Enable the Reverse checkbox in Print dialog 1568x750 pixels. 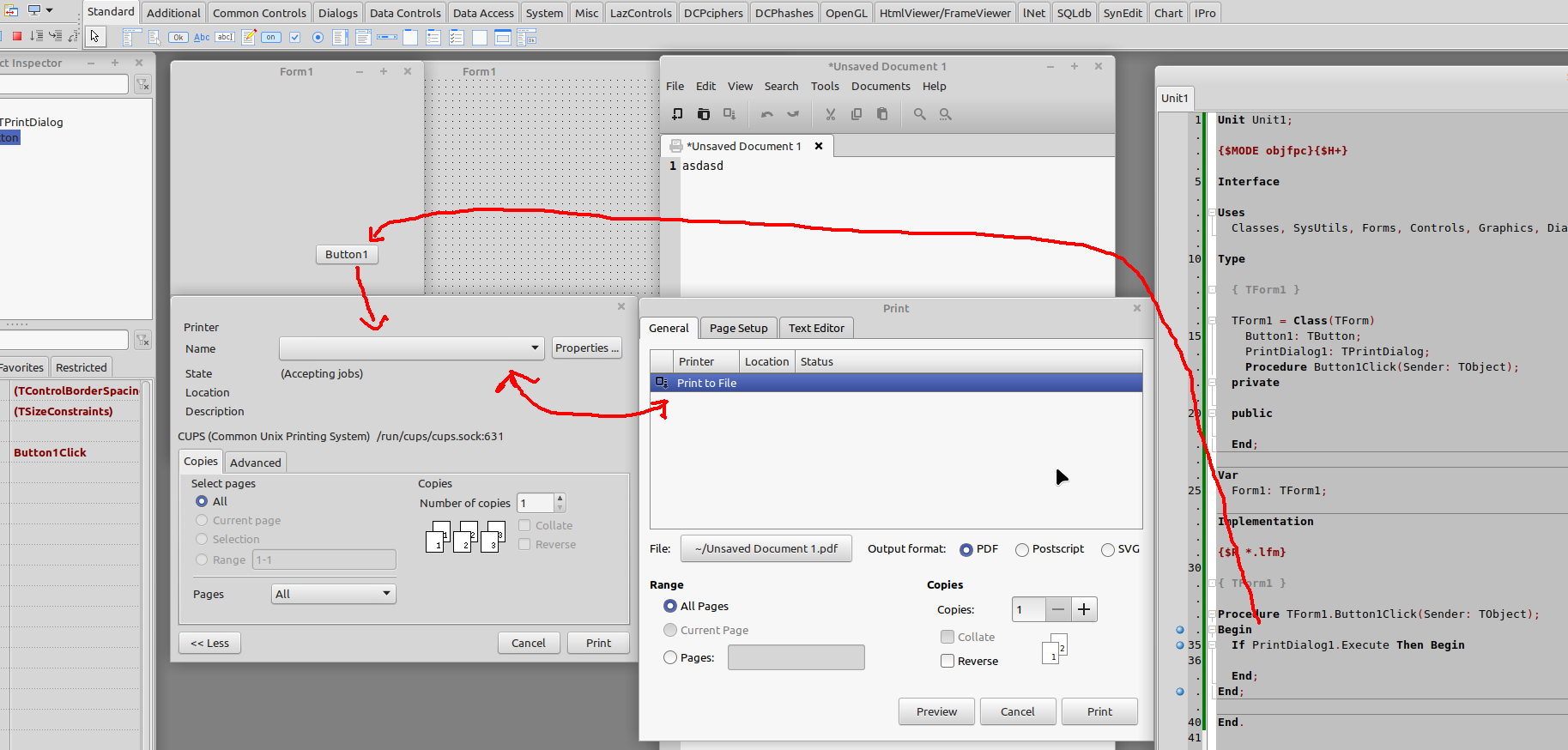[947, 661]
